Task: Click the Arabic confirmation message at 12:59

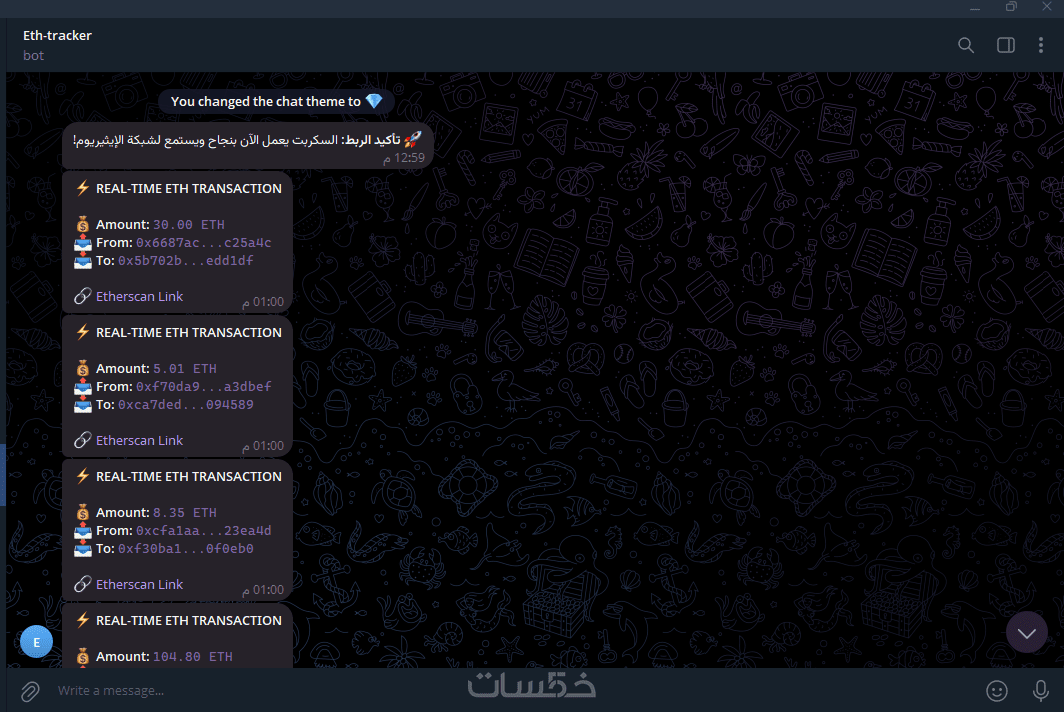Action: [248, 146]
